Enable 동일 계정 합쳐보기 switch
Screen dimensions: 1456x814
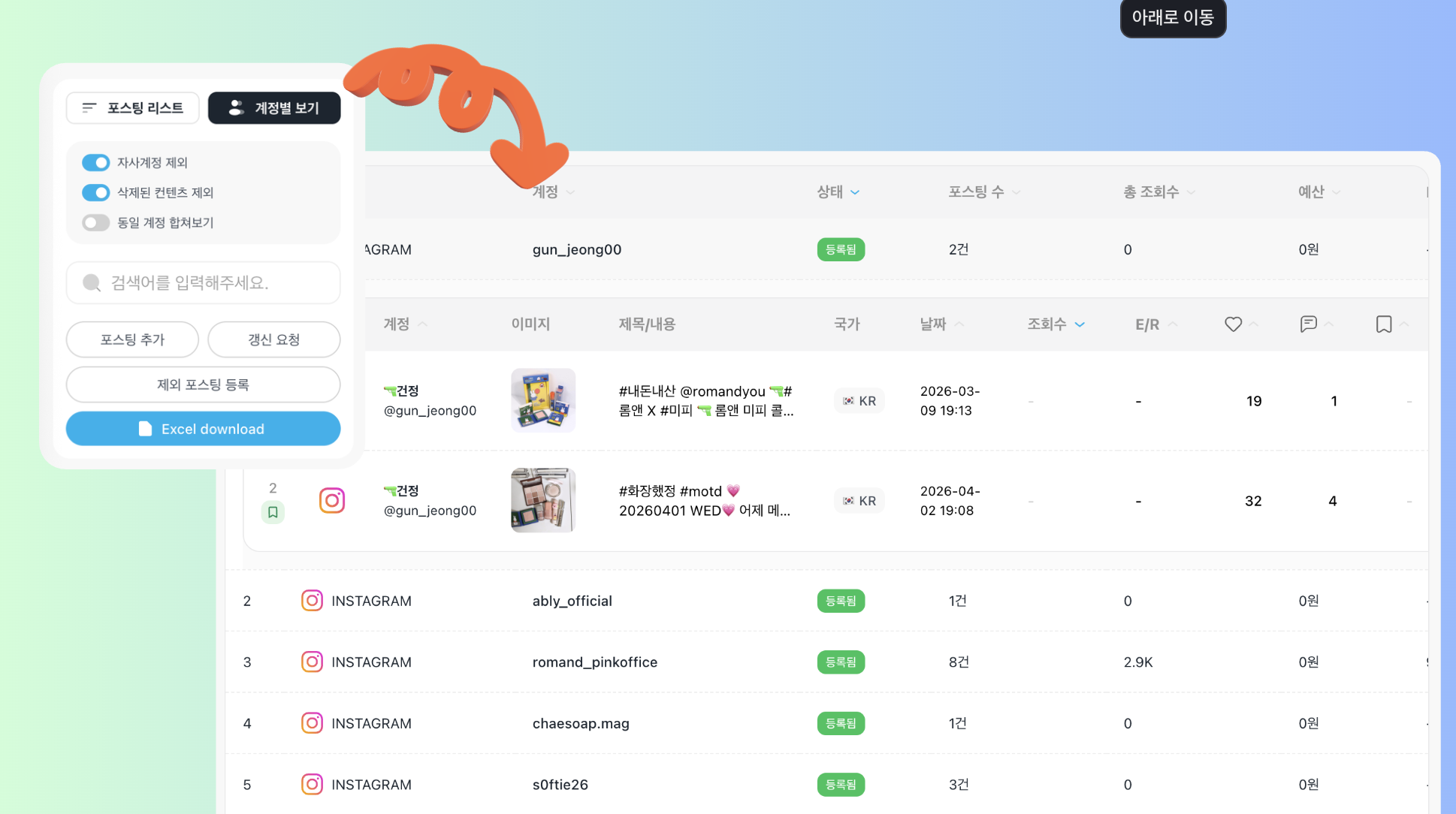[x=96, y=223]
